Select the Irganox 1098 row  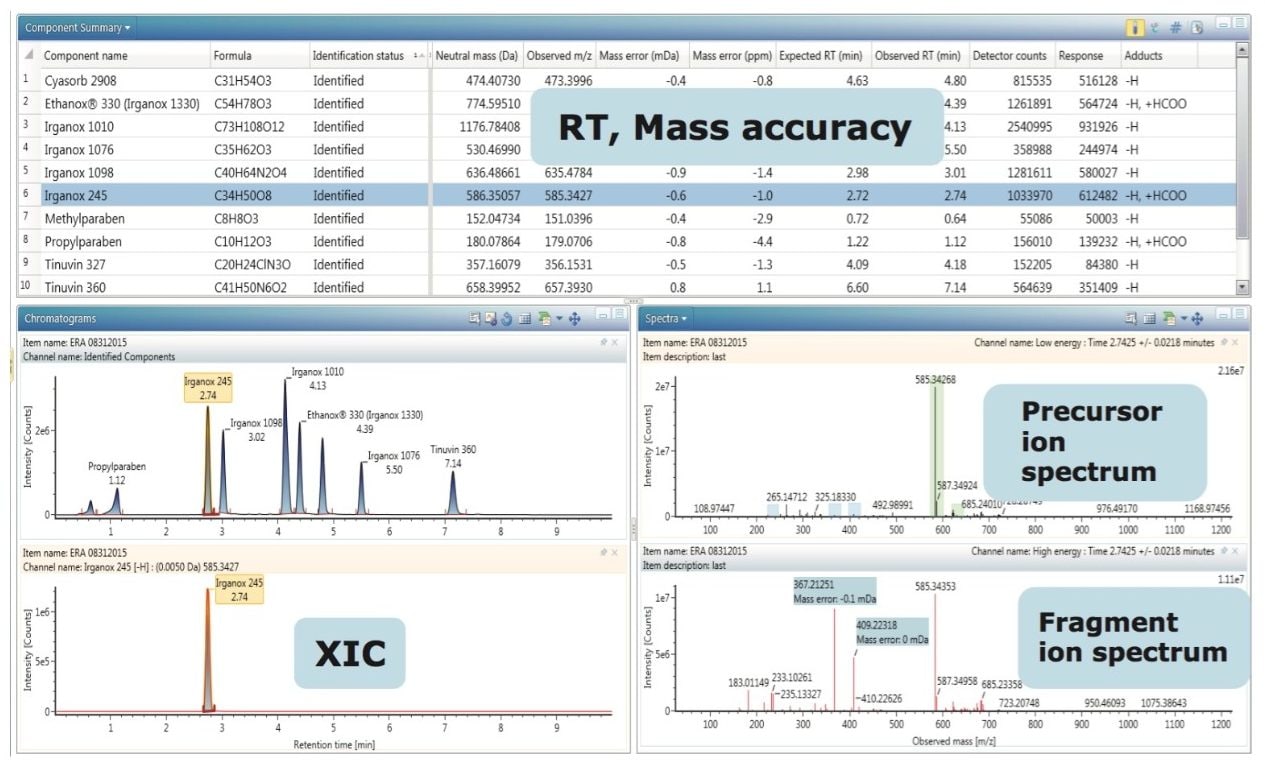click(x=627, y=172)
